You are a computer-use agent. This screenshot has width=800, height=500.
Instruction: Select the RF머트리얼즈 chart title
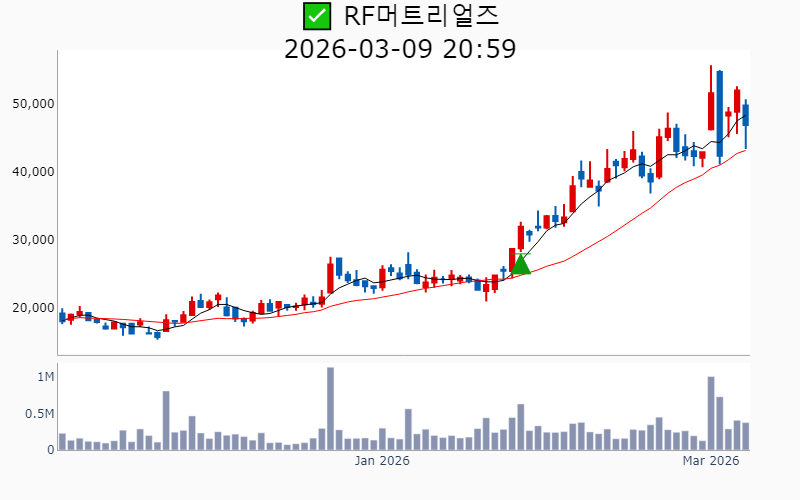tap(420, 16)
